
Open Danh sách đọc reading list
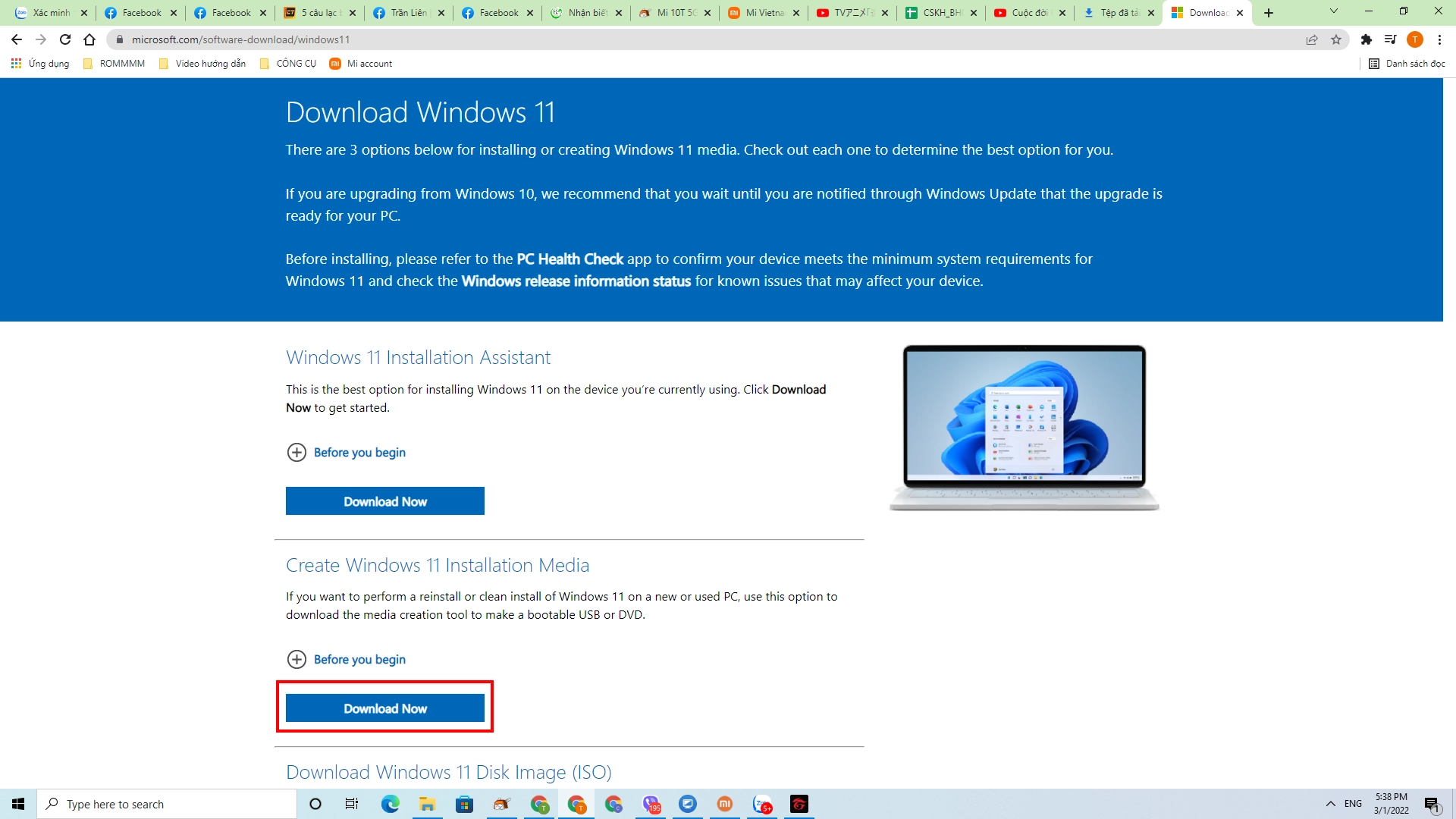coord(1407,64)
